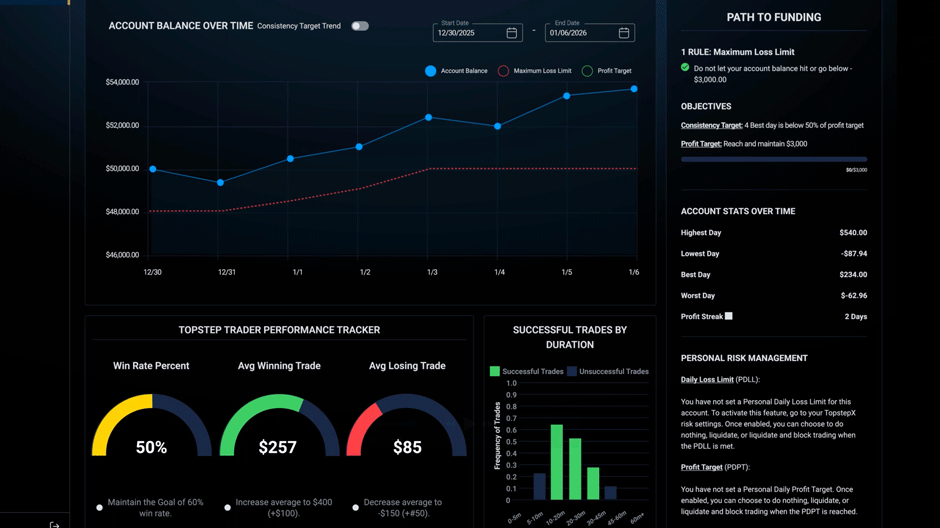Click the 12/30 data point on balance chart
940x528 pixels.
coord(153,169)
